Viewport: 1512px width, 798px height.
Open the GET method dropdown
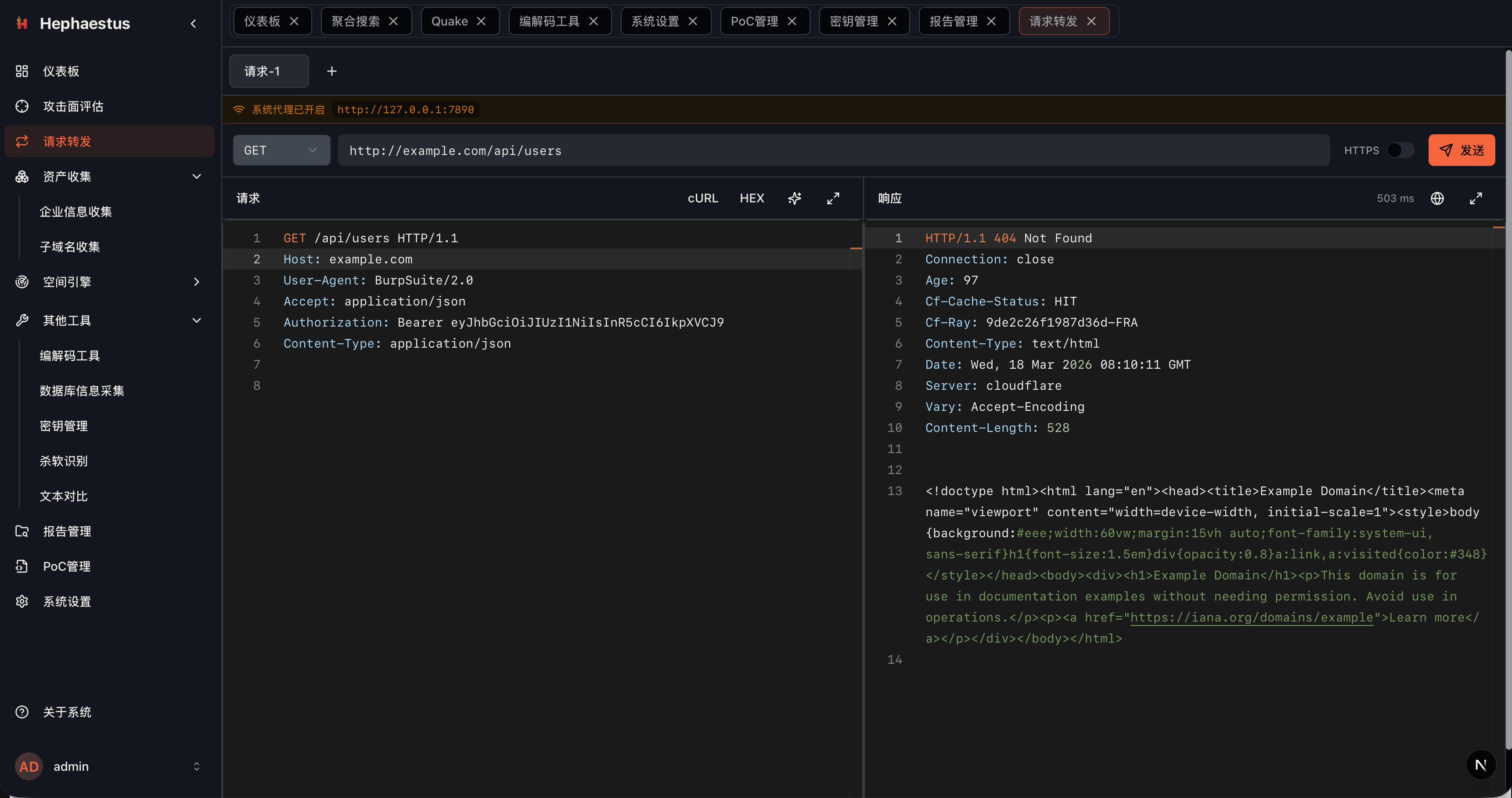pos(281,150)
